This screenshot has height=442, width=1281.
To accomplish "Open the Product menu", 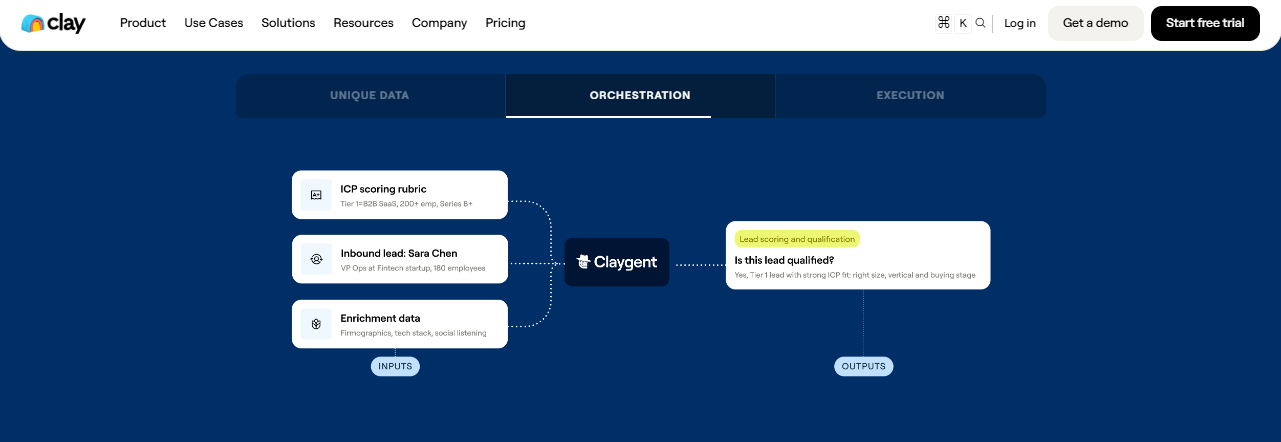I will click(143, 23).
